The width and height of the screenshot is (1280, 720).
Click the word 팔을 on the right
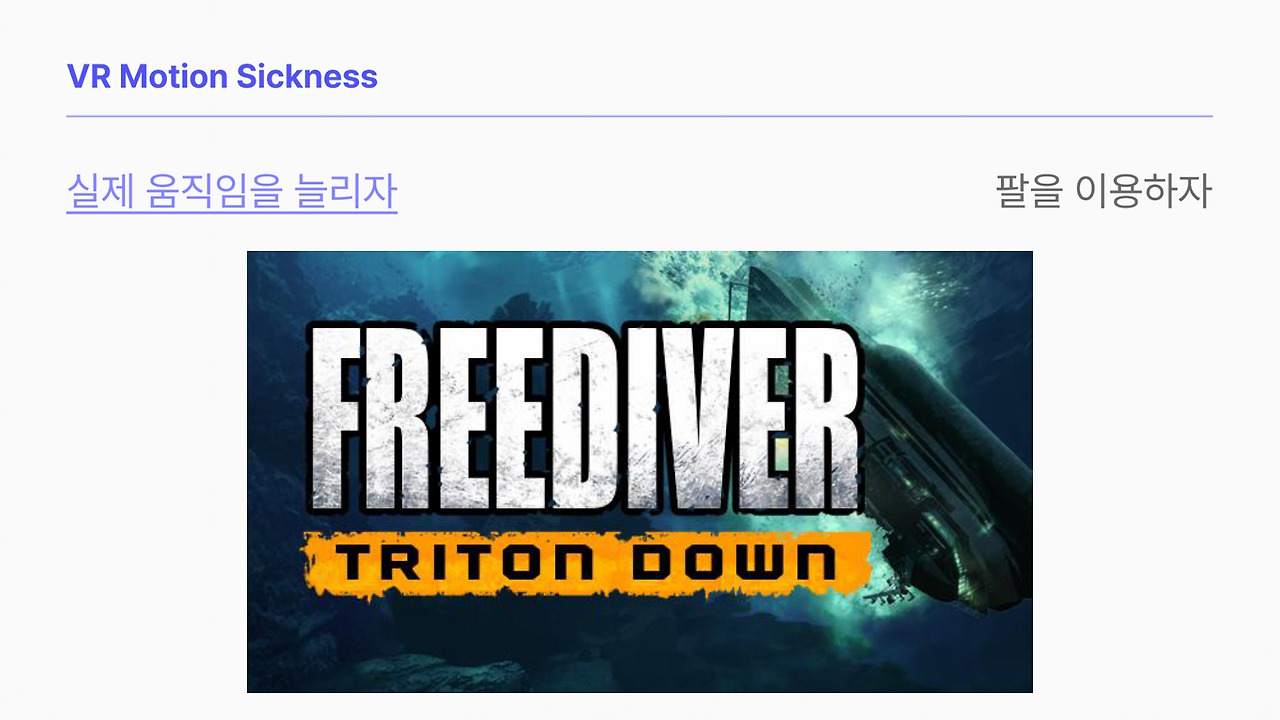(1029, 190)
